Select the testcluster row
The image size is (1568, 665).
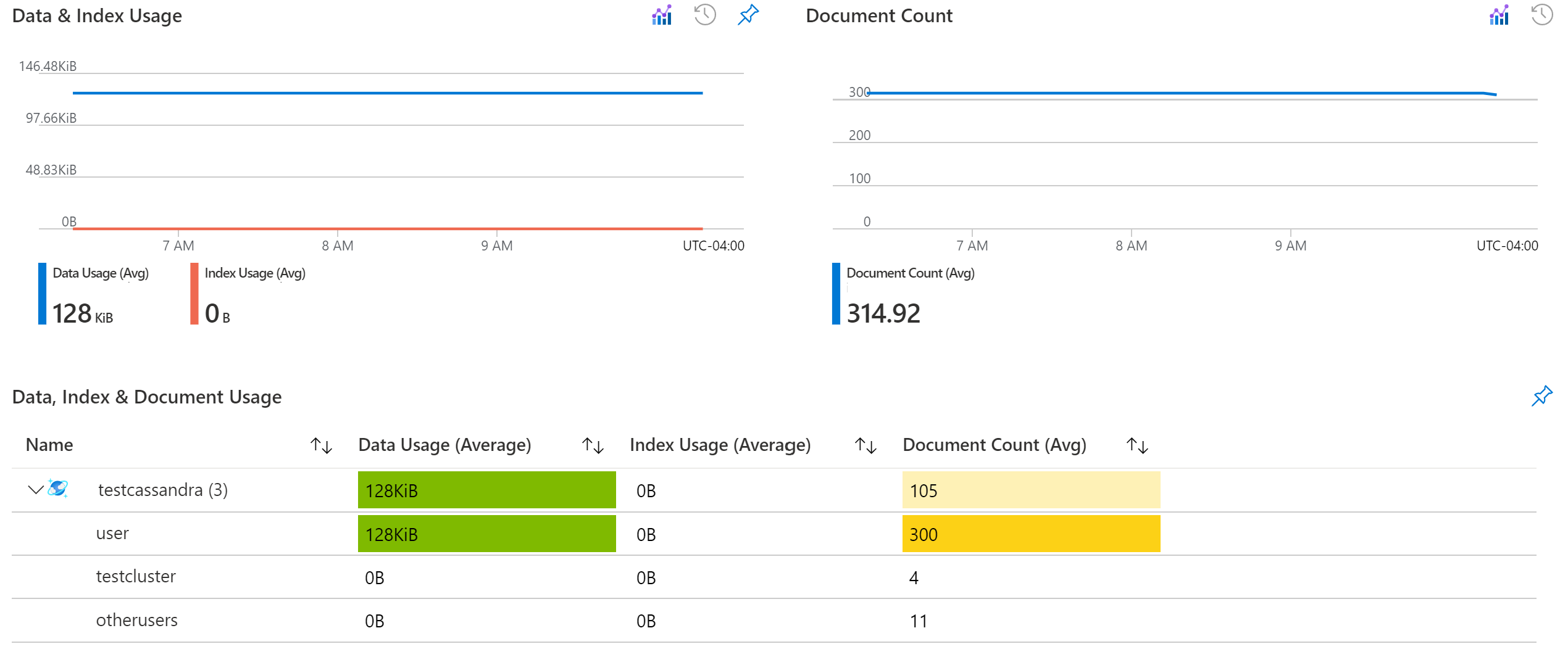click(136, 577)
